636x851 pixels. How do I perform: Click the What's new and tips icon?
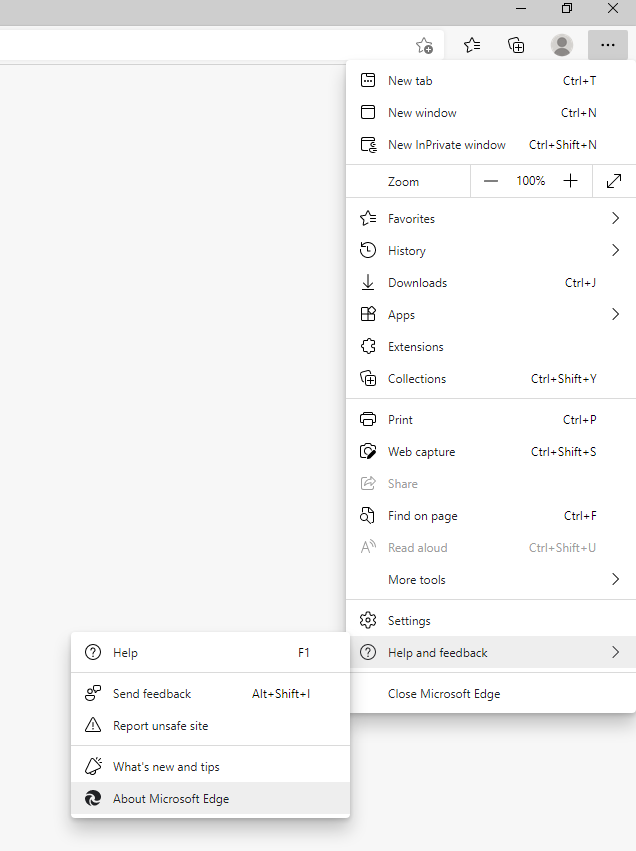93,766
